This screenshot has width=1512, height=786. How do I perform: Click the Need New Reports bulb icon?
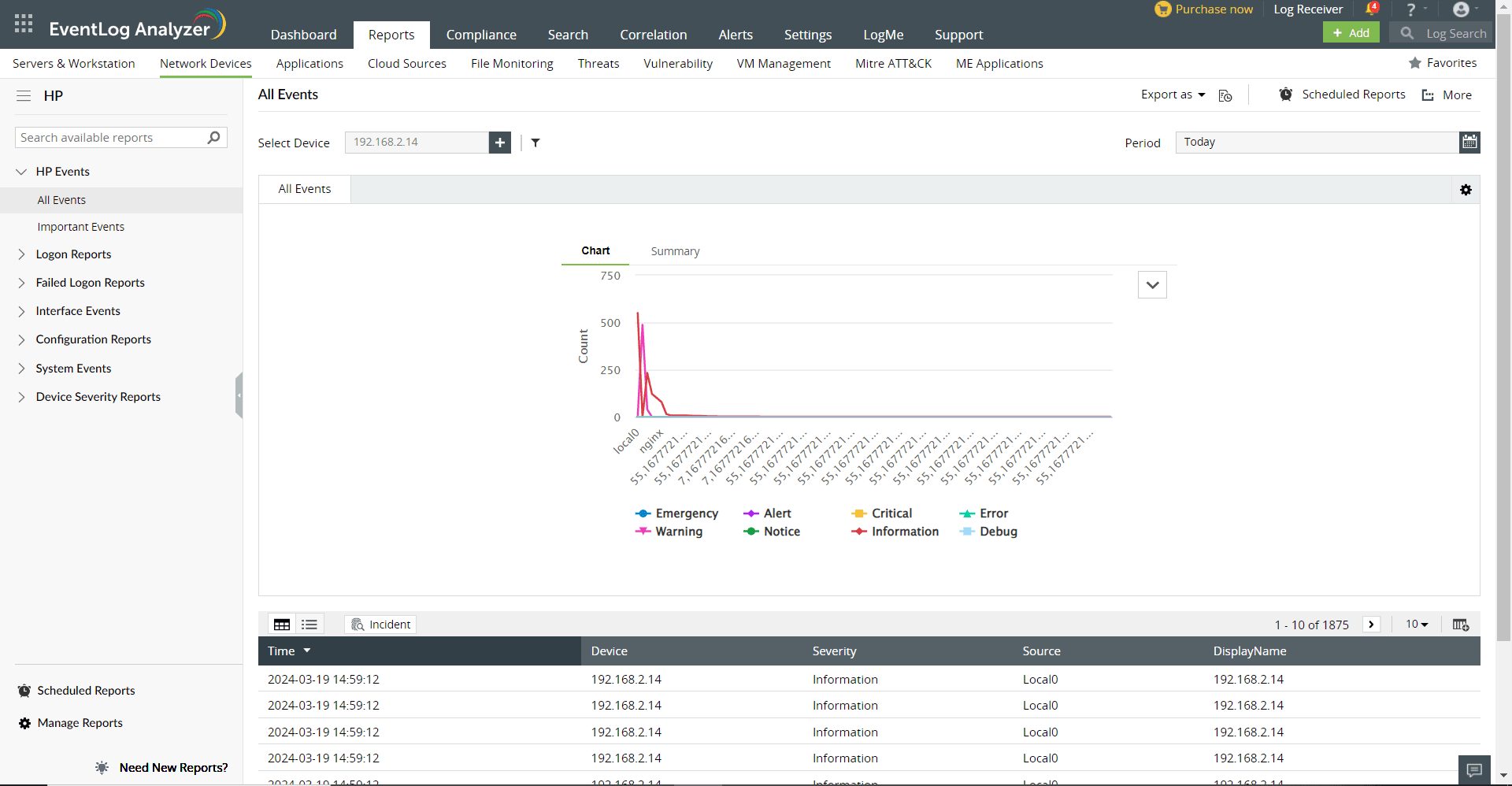click(x=102, y=767)
